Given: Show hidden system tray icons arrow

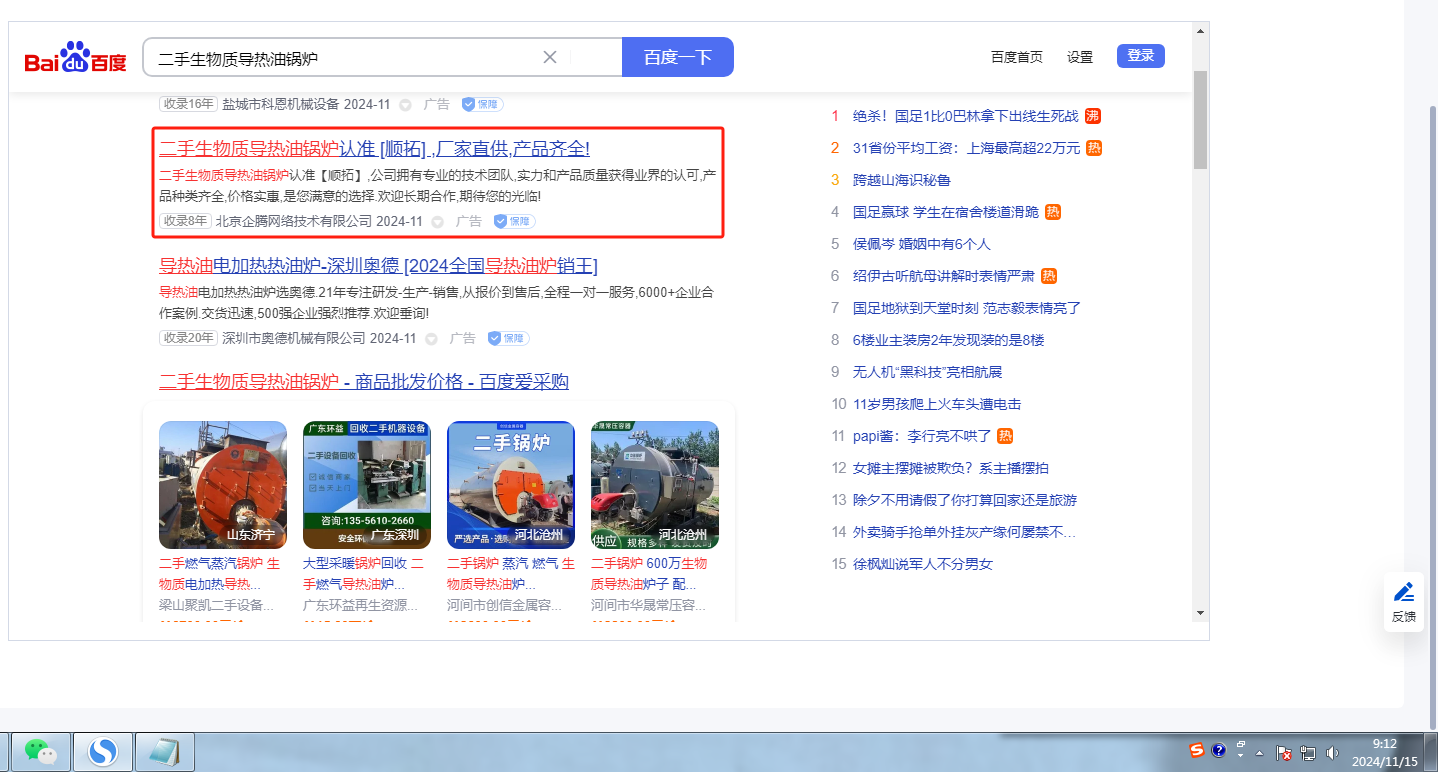Looking at the screenshot, I should coord(1259,752).
